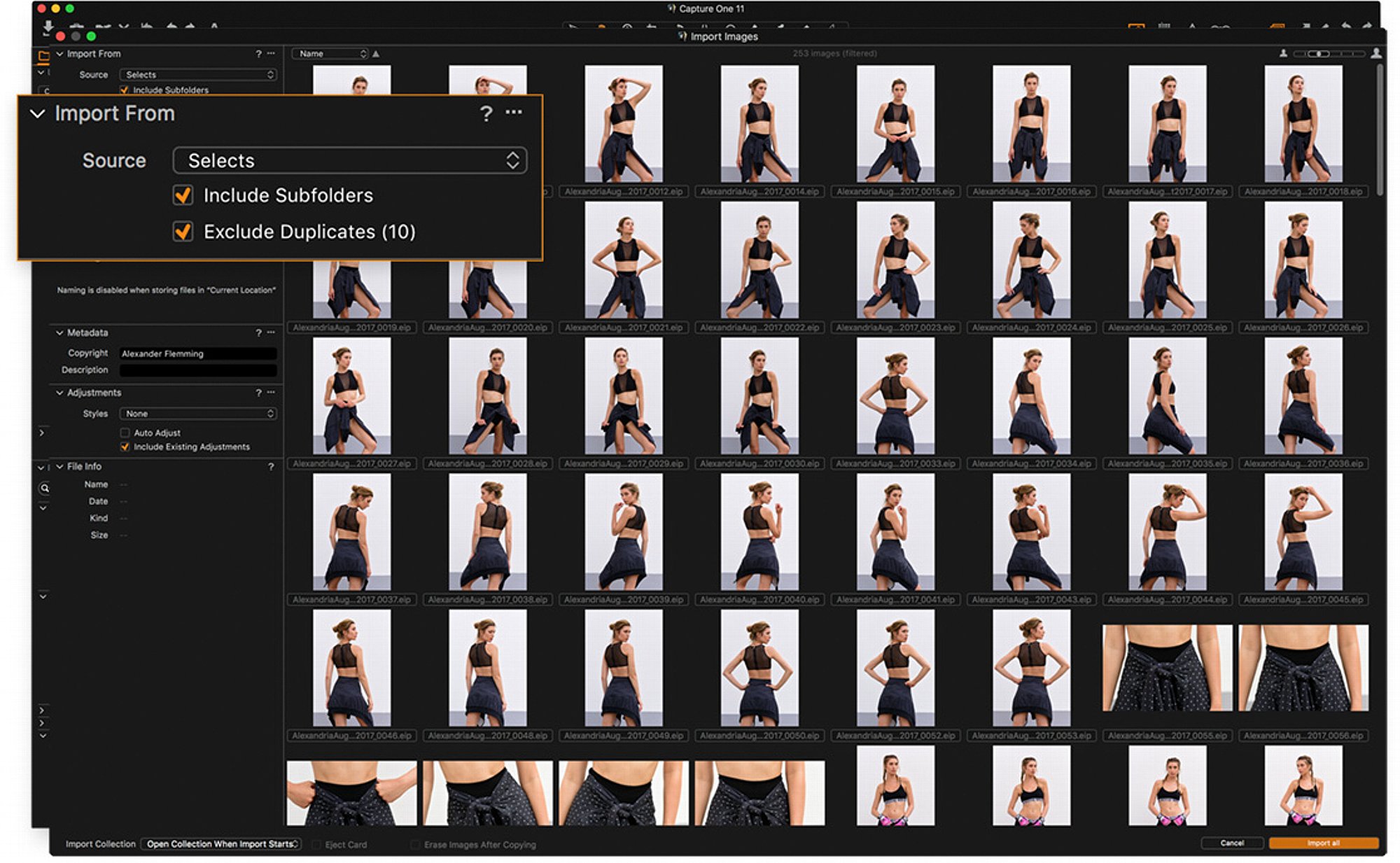
Task: Click the Cancel button
Action: click(1232, 843)
